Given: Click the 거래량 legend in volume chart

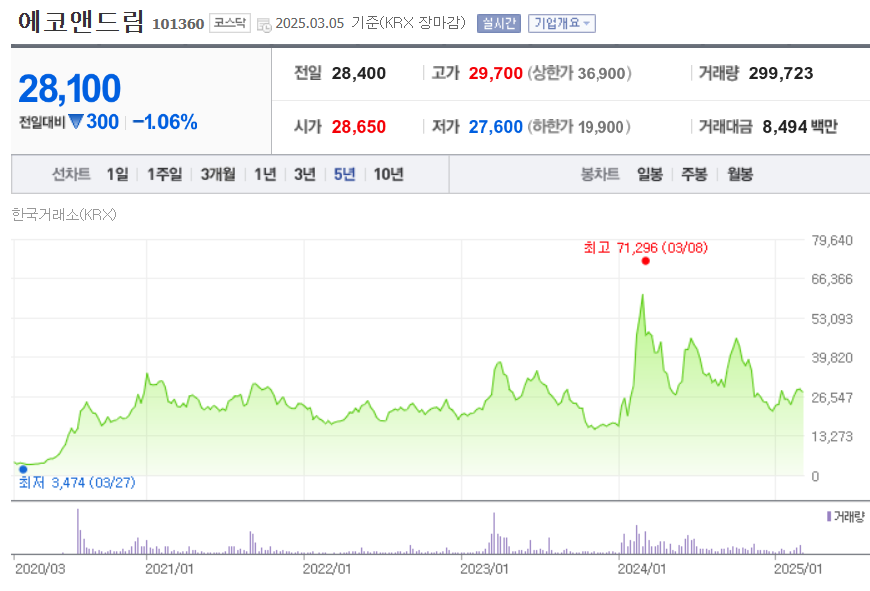Looking at the screenshot, I should pyautogui.click(x=846, y=517).
